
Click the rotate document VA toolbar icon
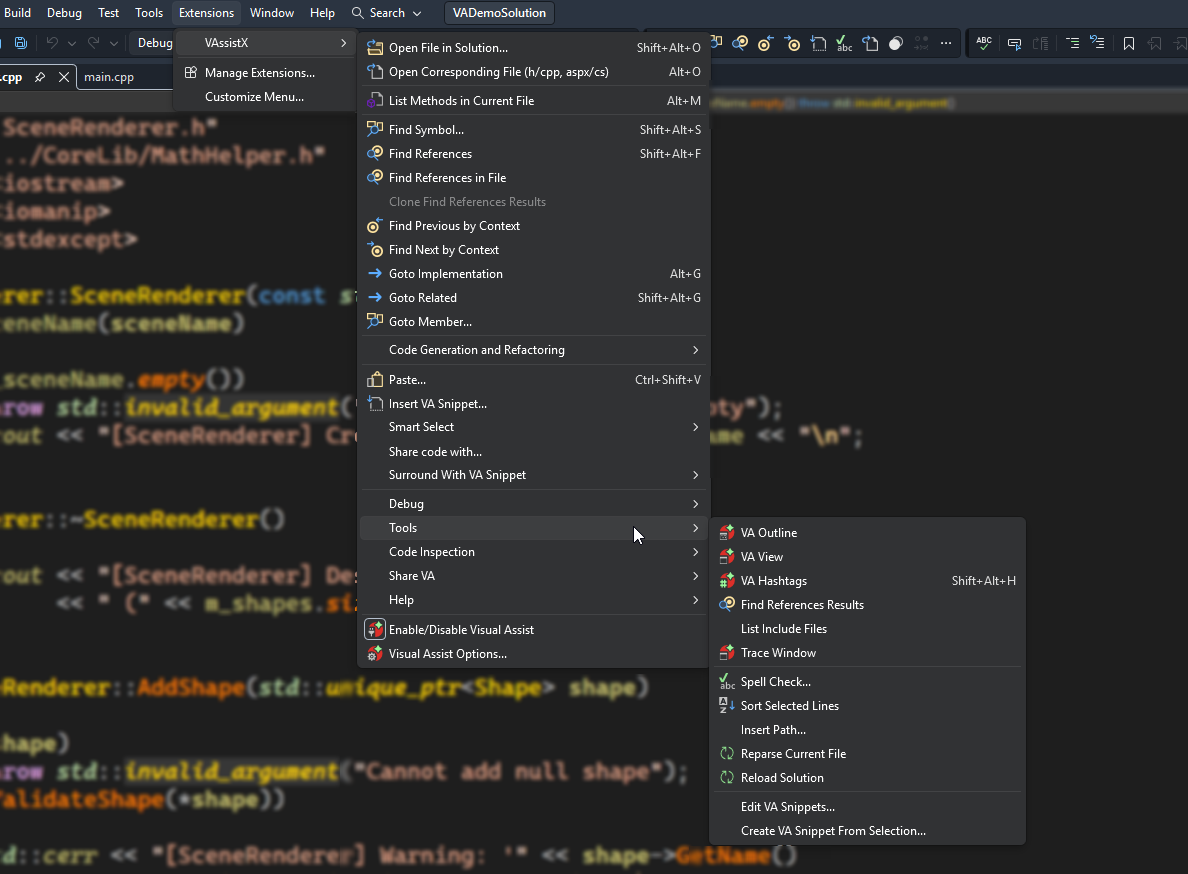tap(871, 43)
